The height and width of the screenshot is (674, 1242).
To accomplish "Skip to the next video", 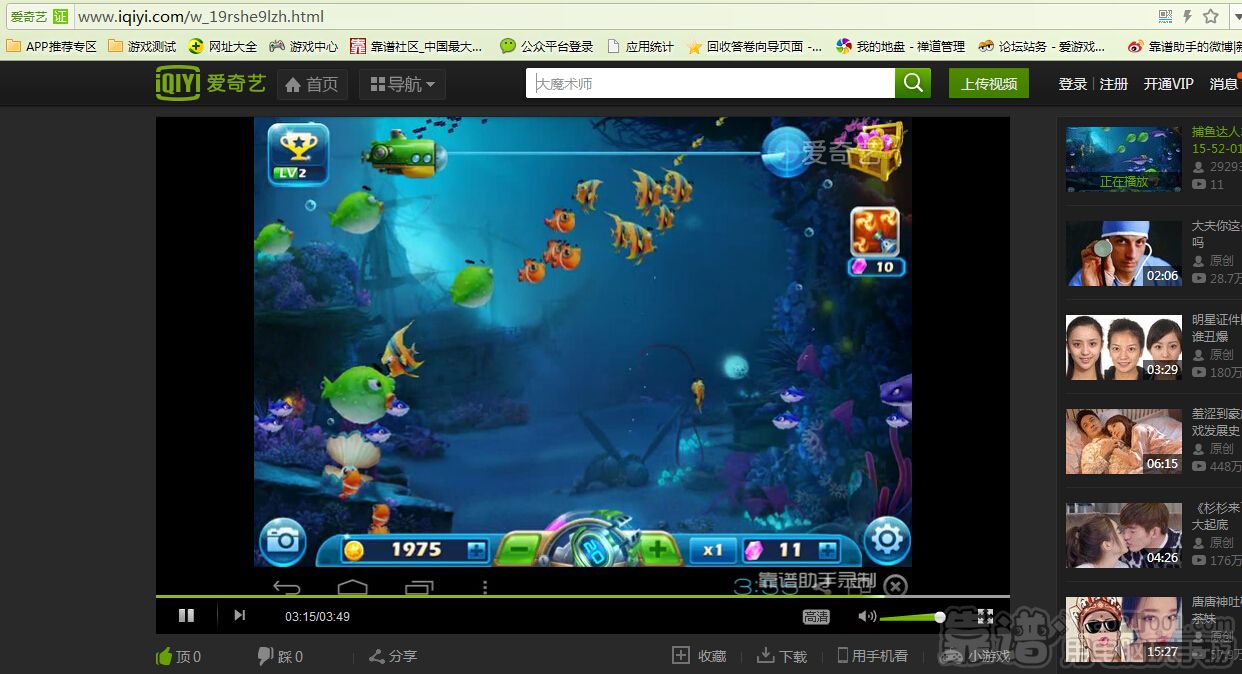I will click(x=239, y=615).
